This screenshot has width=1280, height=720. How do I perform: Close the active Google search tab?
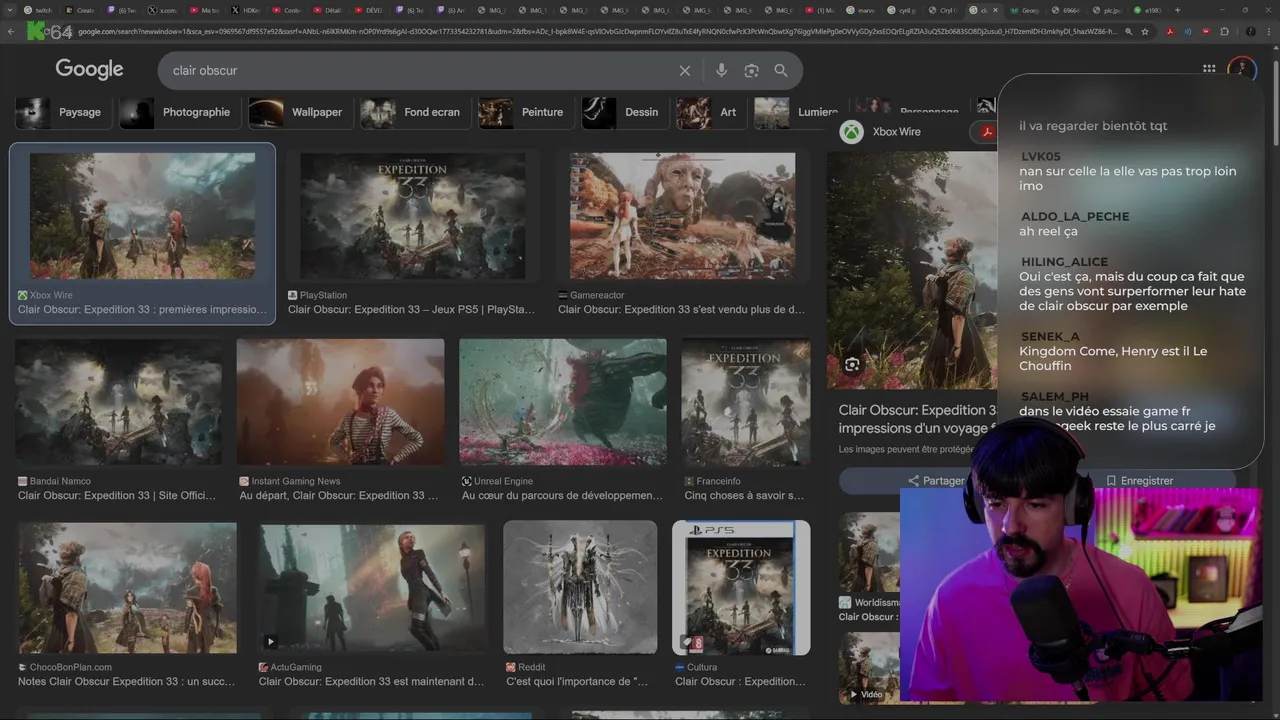[995, 10]
